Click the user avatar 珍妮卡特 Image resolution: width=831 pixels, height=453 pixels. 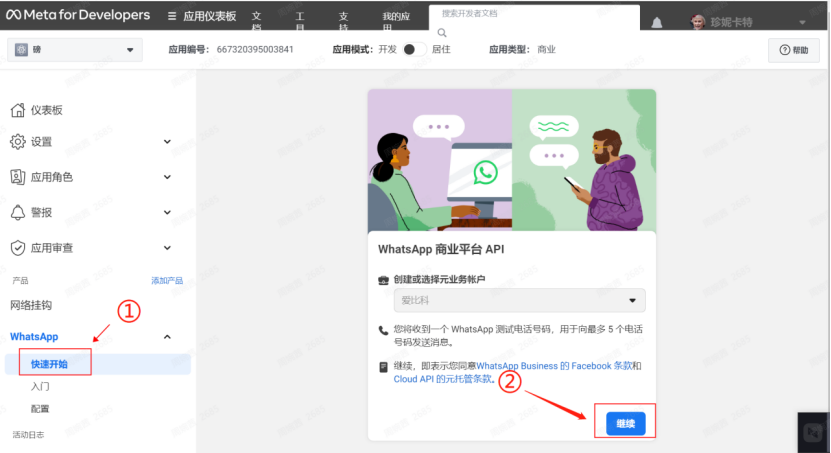point(698,22)
